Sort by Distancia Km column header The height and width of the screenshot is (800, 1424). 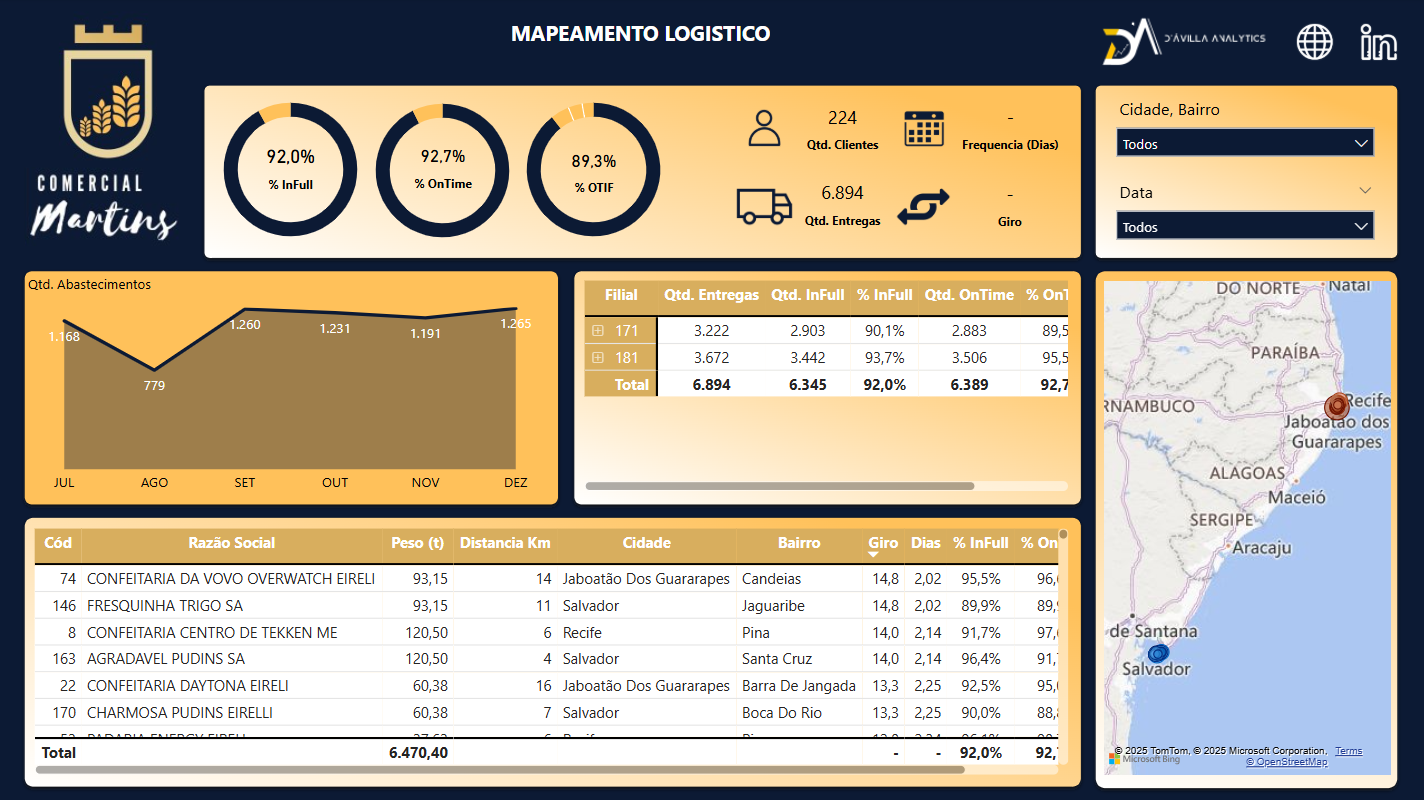click(505, 543)
